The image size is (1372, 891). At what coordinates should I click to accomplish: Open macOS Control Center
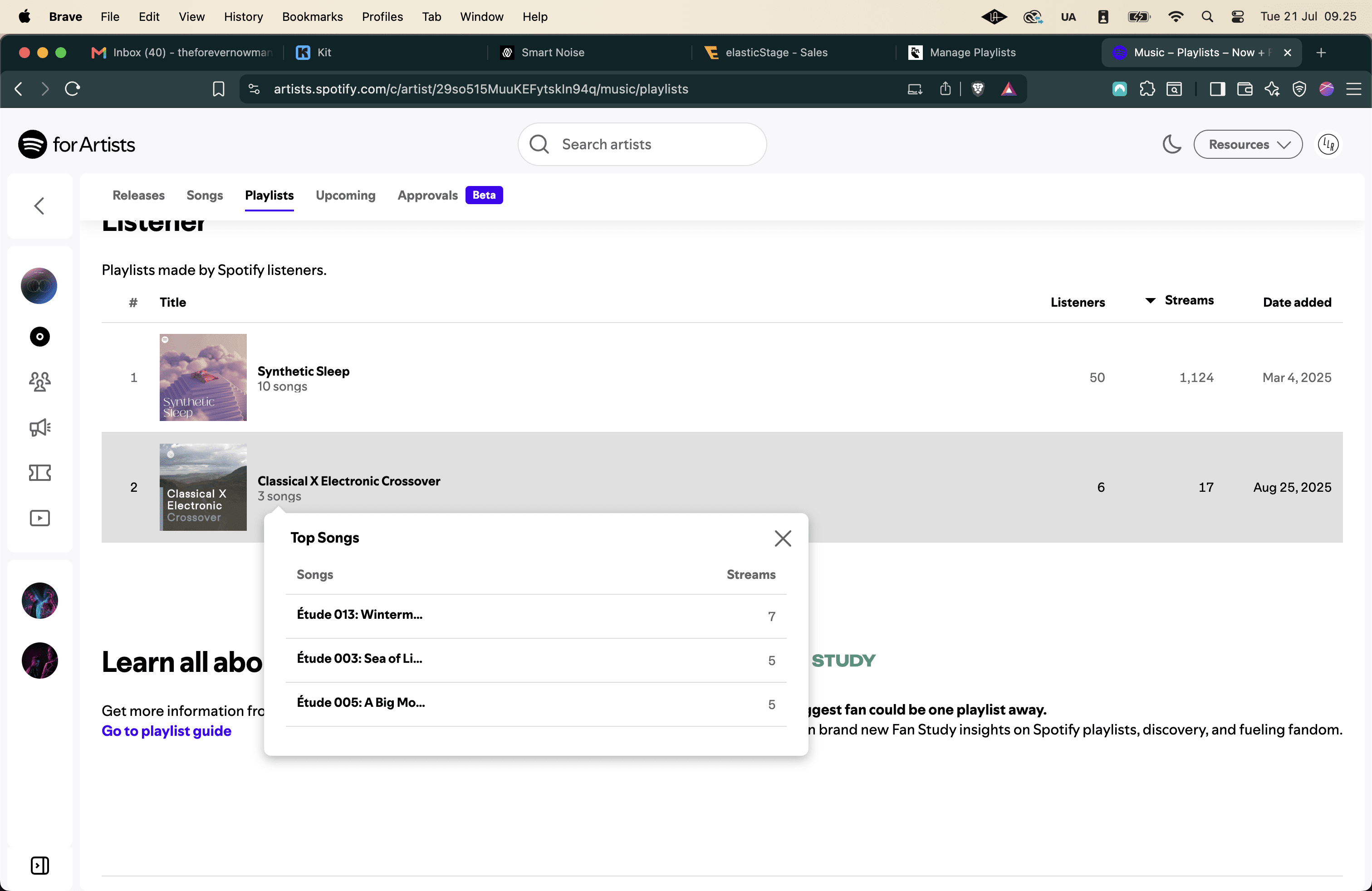1237,17
